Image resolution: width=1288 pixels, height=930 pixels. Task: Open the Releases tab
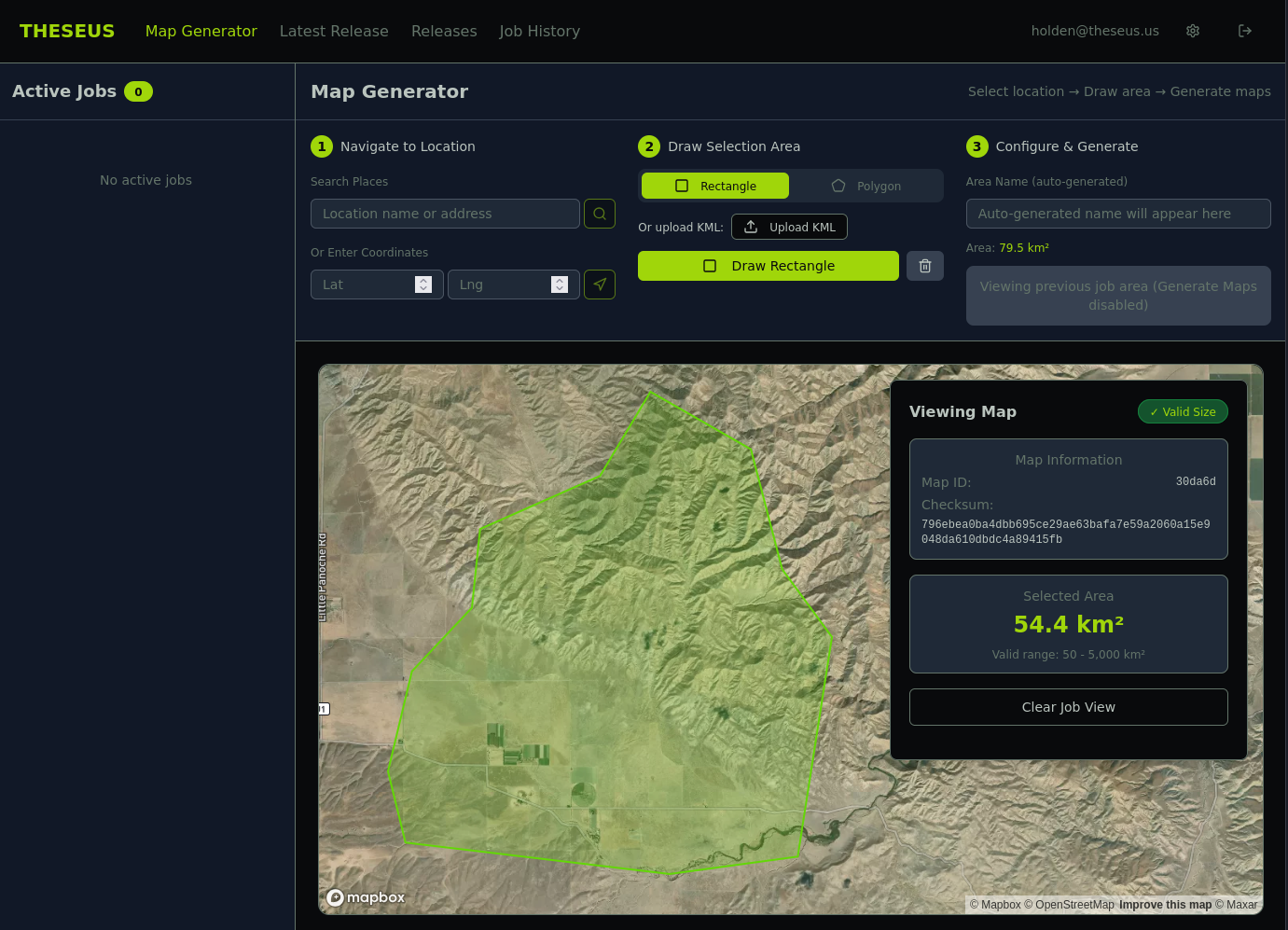point(444,31)
